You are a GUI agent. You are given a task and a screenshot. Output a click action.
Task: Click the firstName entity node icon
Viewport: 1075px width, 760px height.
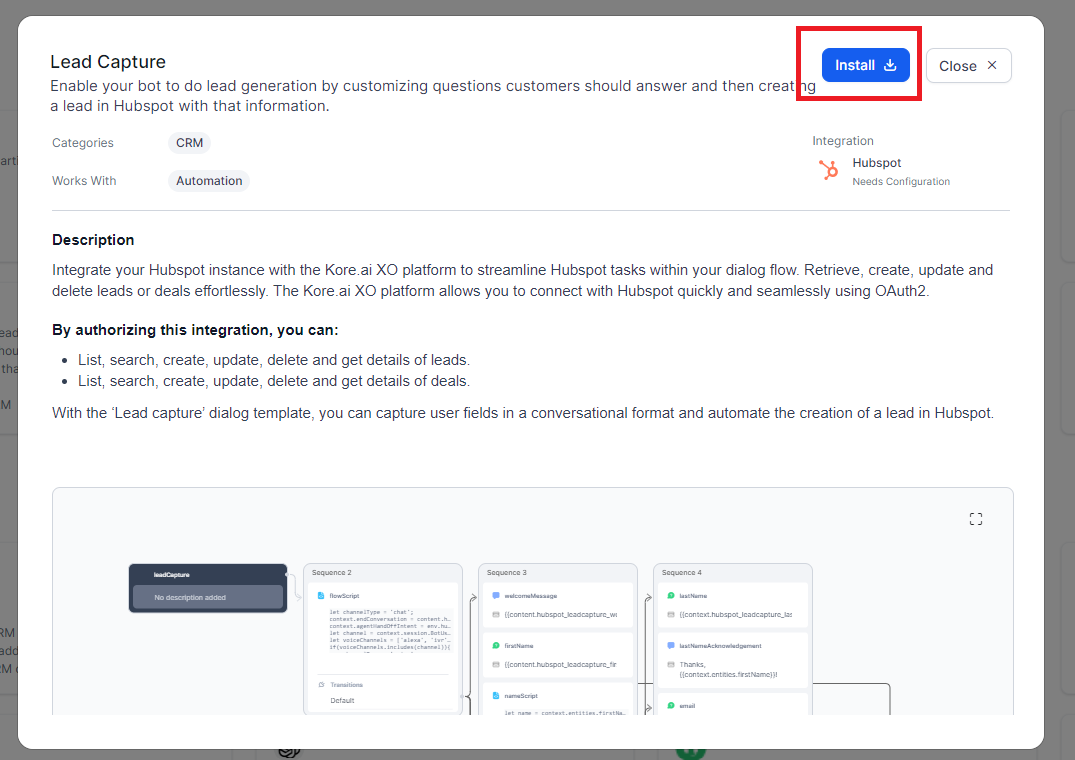496,646
